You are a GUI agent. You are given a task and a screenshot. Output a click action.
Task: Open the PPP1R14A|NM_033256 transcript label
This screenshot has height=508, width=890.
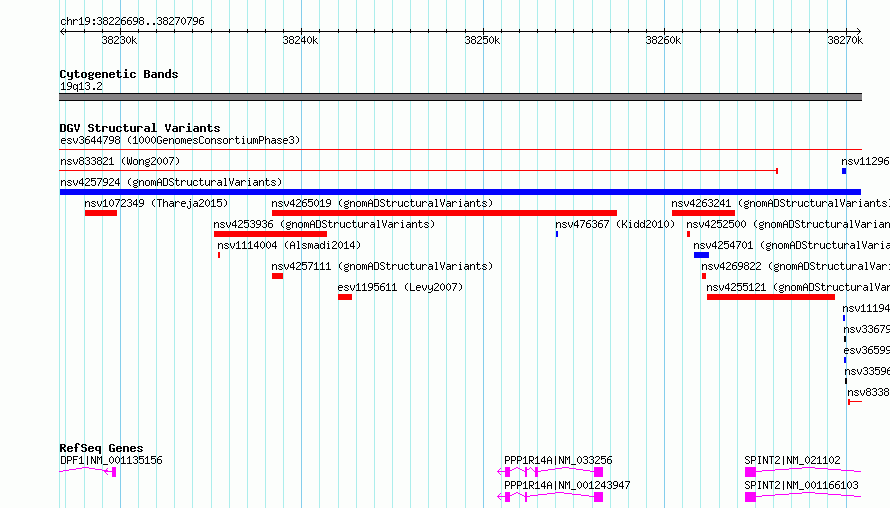coord(558,460)
